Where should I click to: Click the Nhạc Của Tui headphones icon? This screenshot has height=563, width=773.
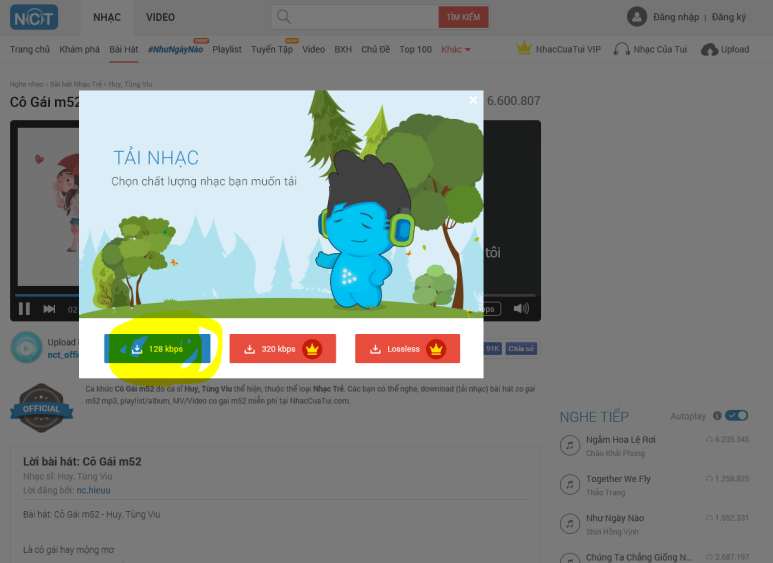[x=621, y=49]
